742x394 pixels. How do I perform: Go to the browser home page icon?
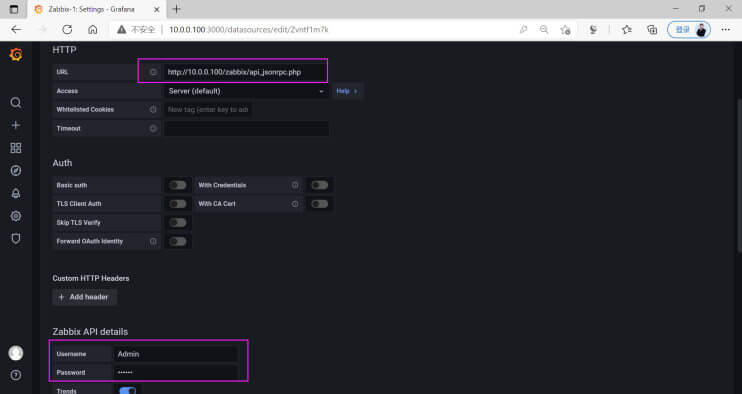pyautogui.click(x=93, y=29)
